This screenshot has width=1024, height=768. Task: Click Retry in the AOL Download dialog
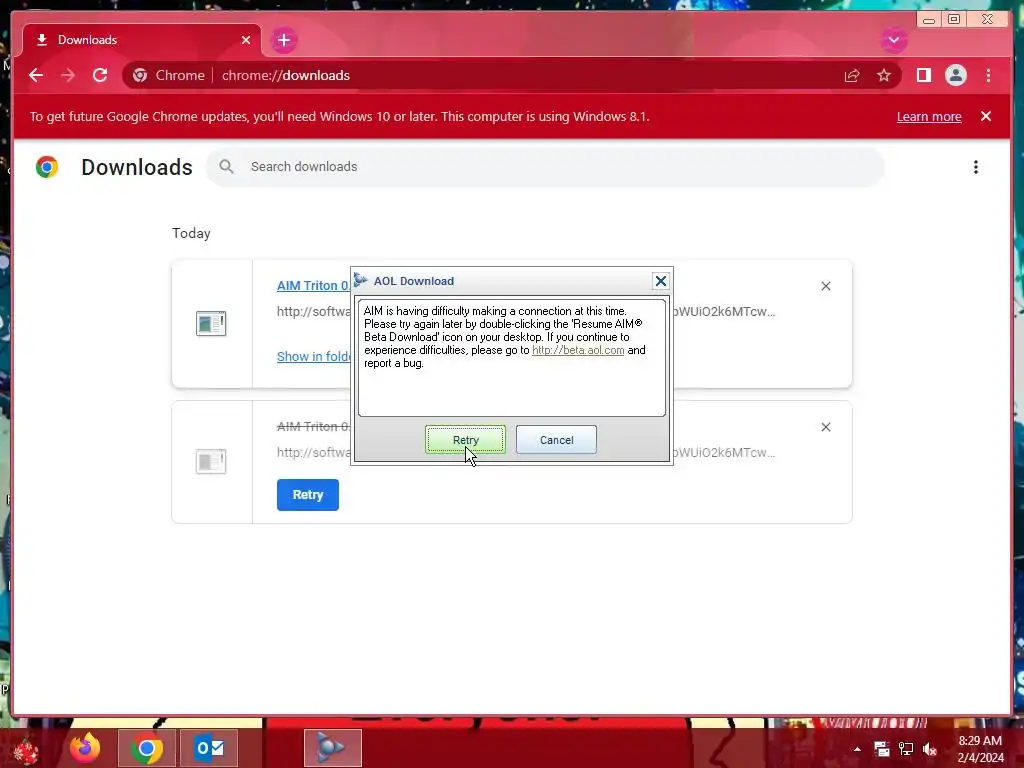(465, 440)
